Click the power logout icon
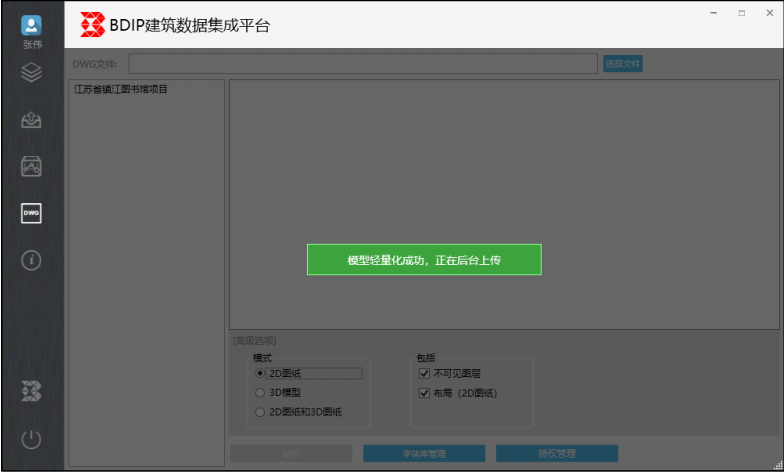The height and width of the screenshot is (472, 784). (x=31, y=439)
